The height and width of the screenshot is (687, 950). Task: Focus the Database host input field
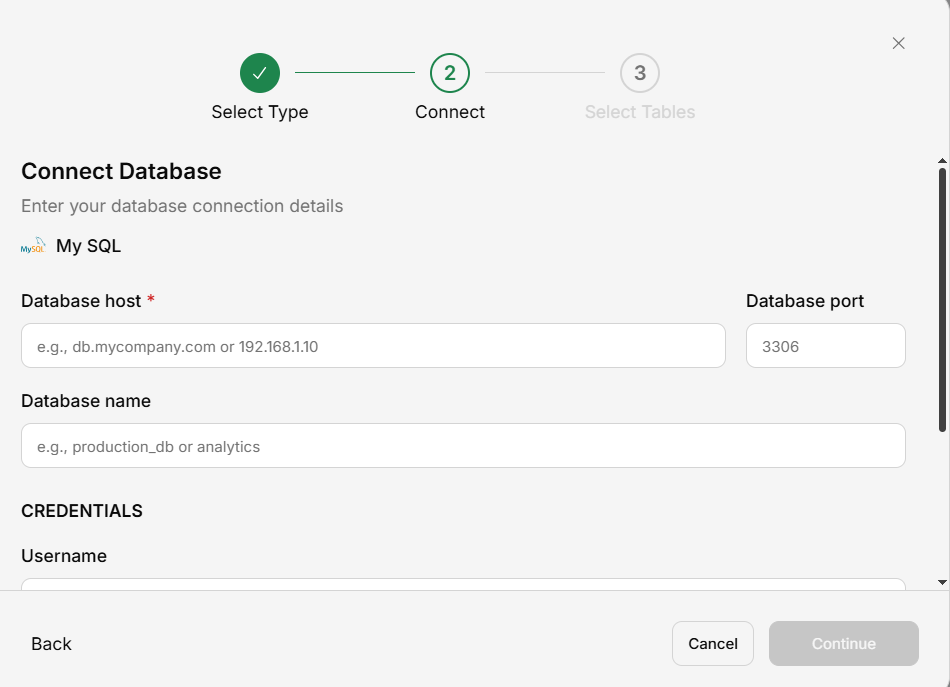[373, 346]
